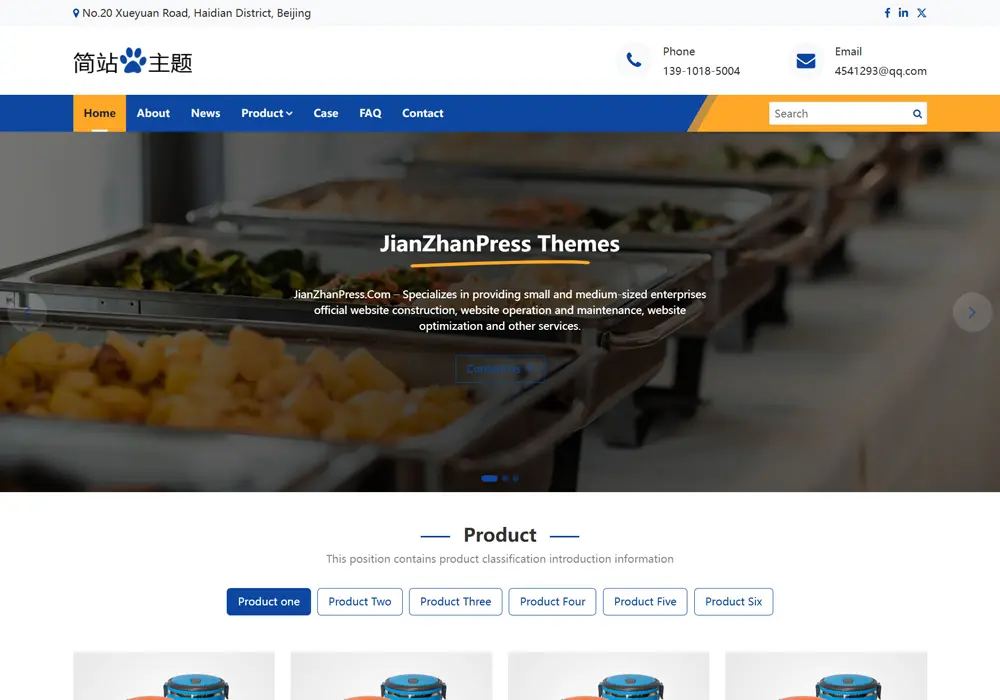
Task: Select the Product Two tab
Action: tap(360, 602)
